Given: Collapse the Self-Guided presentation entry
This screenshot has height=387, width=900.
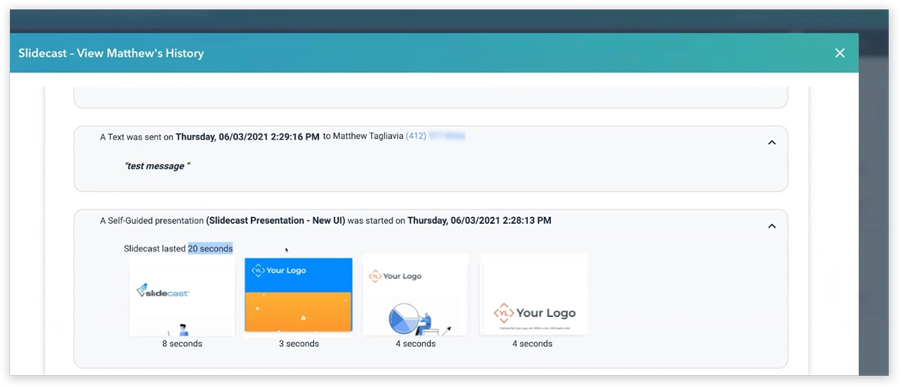Looking at the screenshot, I should 772,226.
